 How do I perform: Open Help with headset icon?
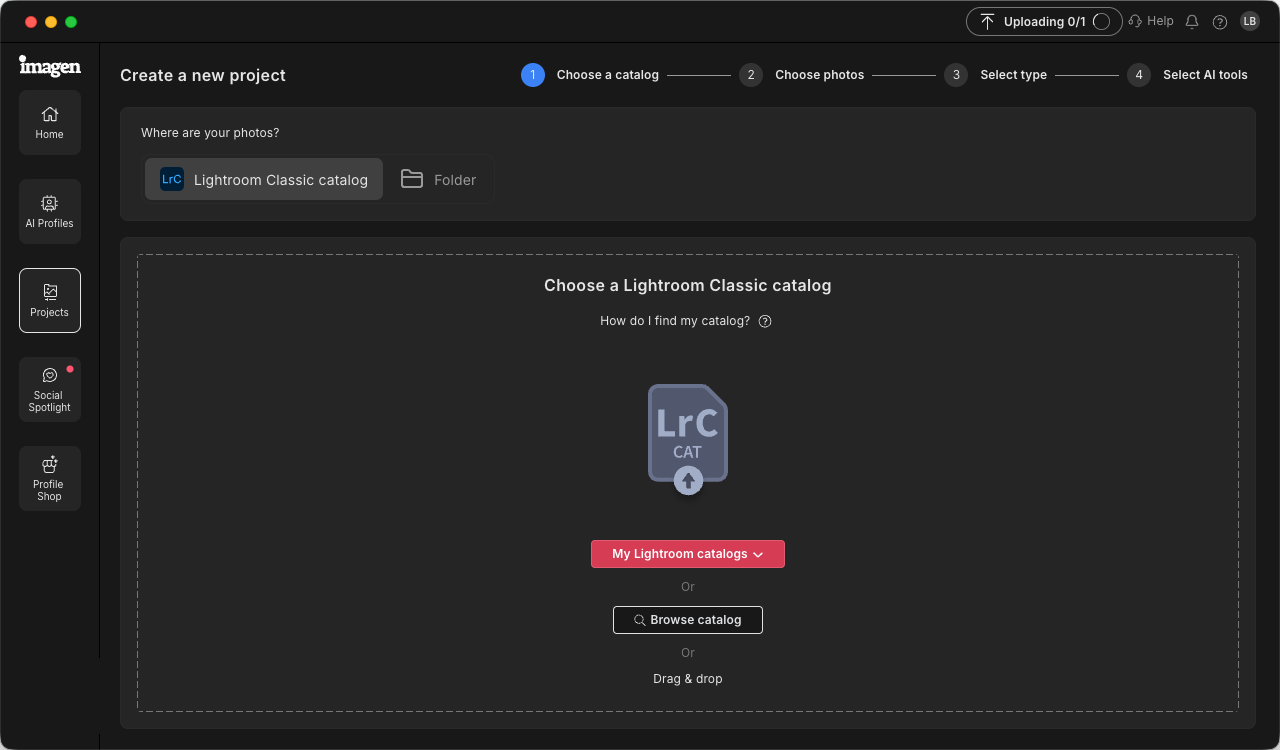coord(1150,21)
